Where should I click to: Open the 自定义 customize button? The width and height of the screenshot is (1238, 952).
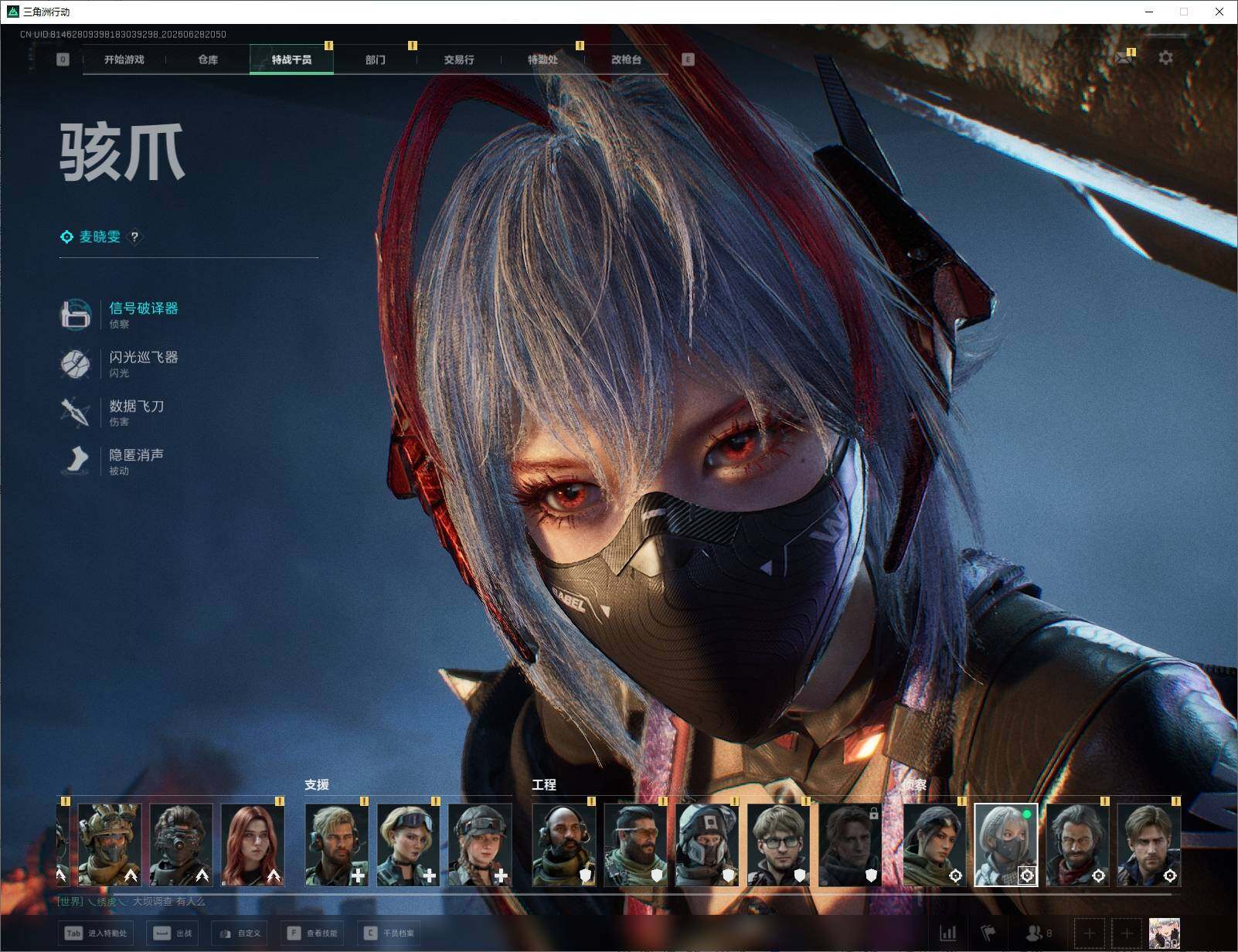click(240, 933)
